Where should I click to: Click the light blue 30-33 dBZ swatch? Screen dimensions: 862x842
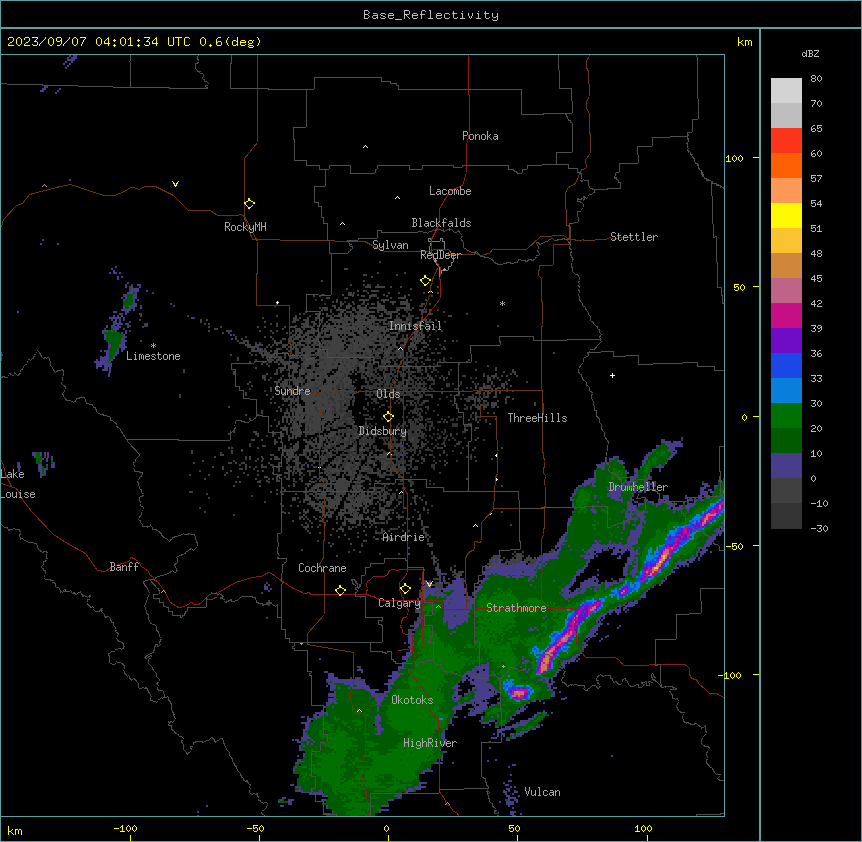pyautogui.click(x=786, y=391)
